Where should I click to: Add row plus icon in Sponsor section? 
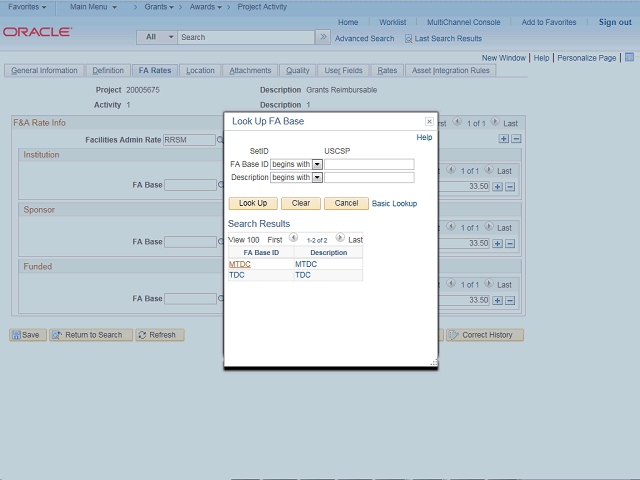click(498, 244)
